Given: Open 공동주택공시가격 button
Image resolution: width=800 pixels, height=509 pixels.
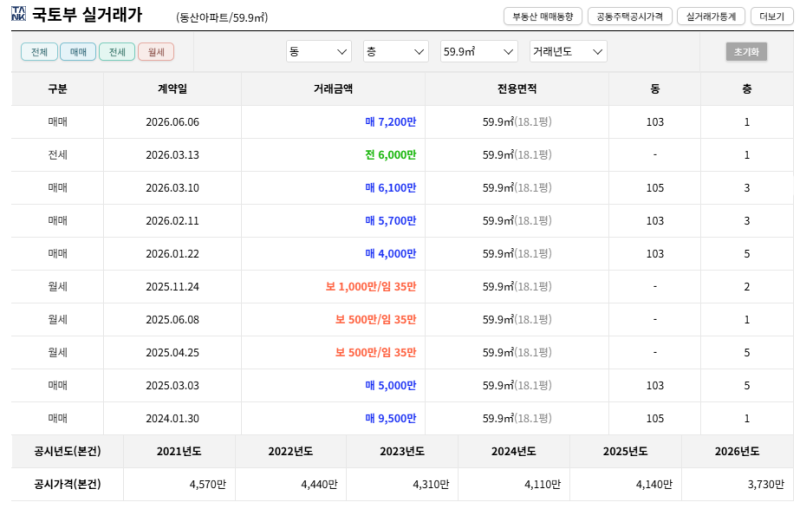Looking at the screenshot, I should pos(630,16).
